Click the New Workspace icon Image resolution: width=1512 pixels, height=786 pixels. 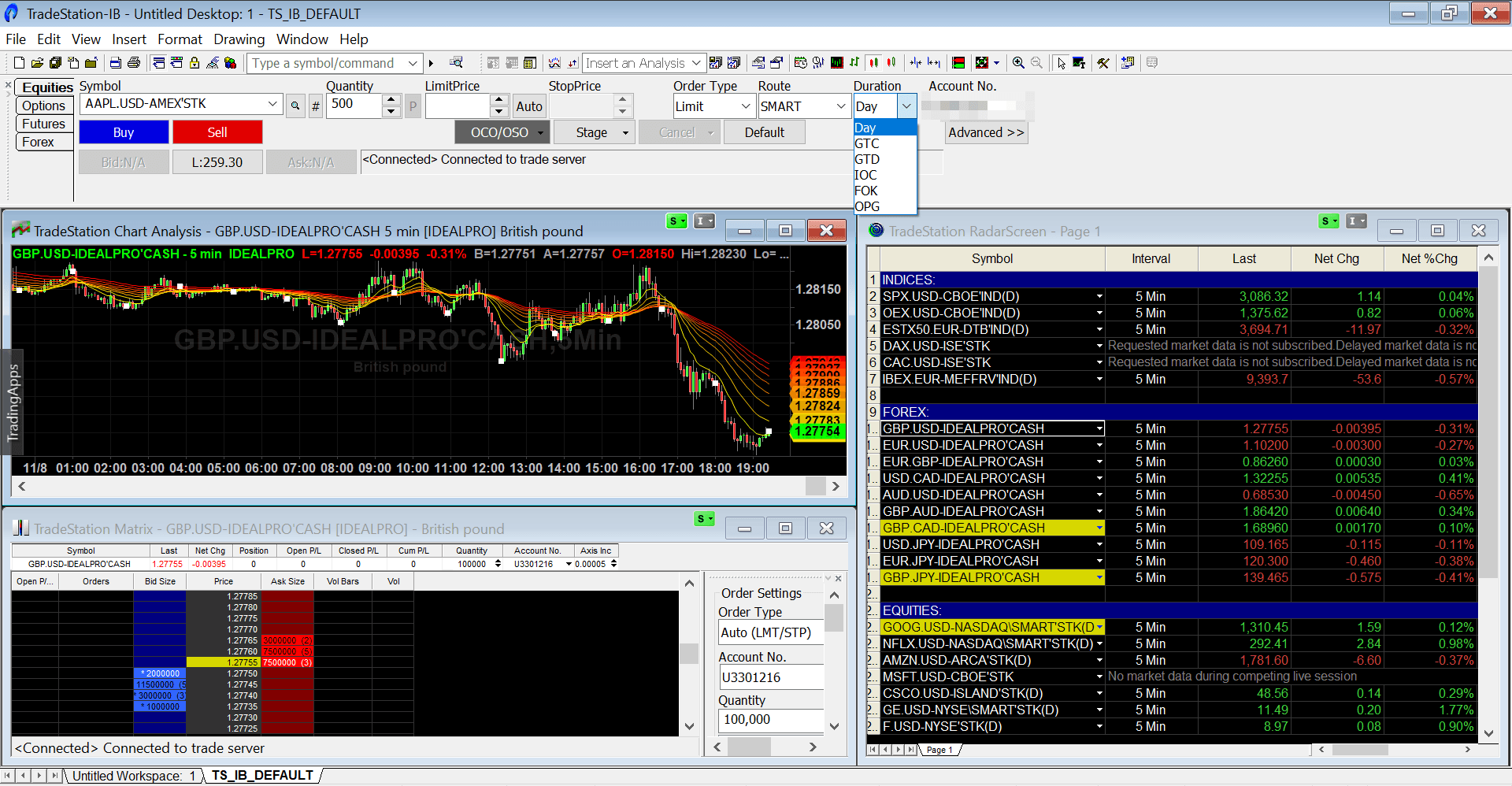tap(18, 62)
